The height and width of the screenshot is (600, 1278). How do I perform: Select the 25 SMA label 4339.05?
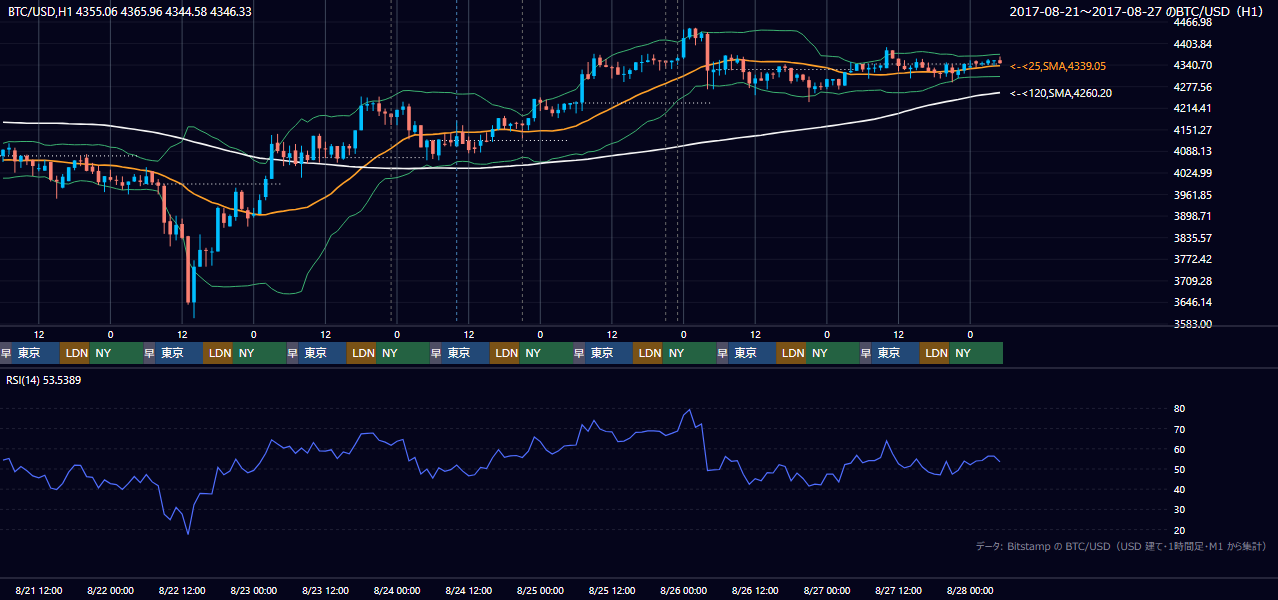tap(1058, 66)
